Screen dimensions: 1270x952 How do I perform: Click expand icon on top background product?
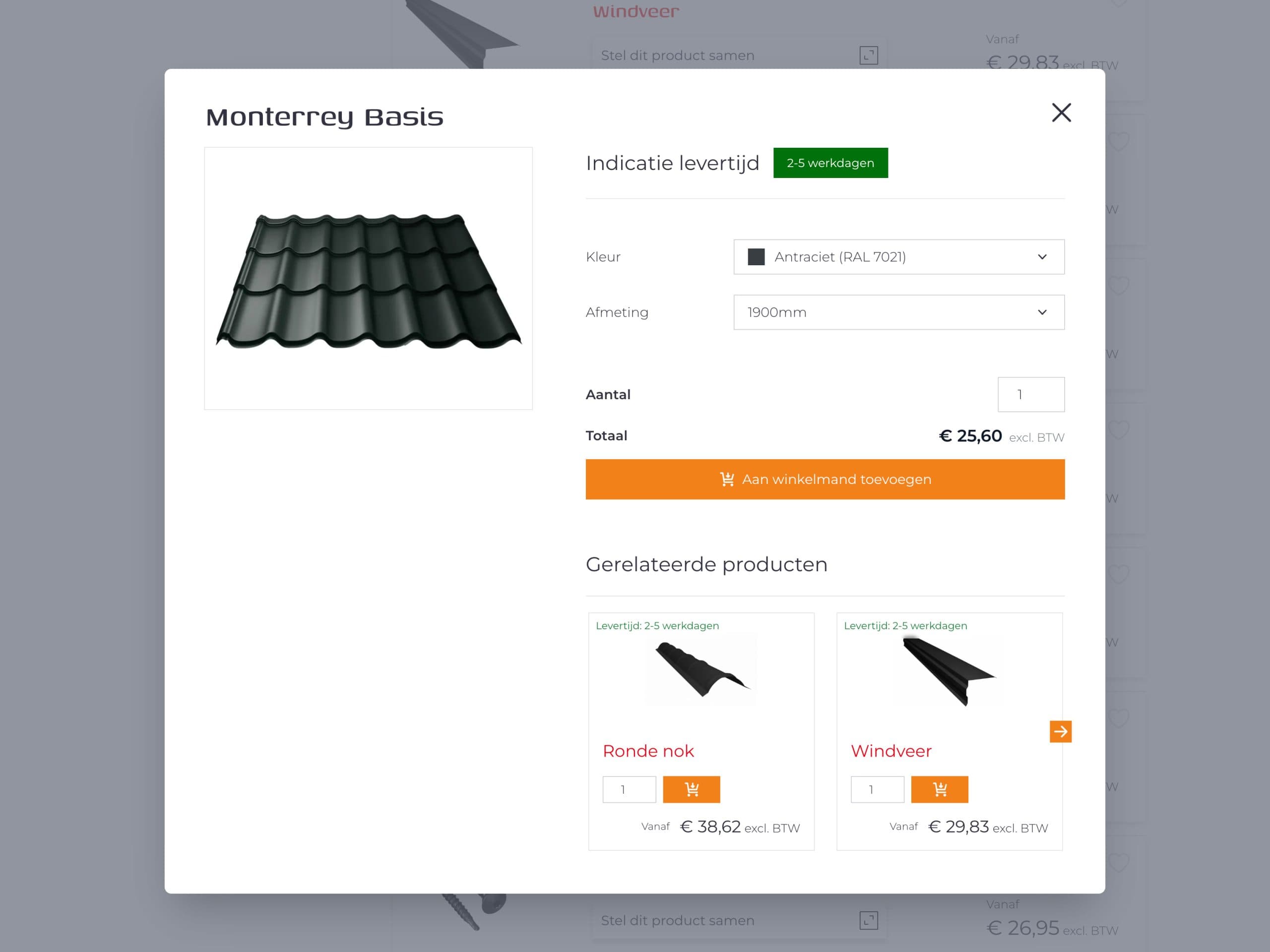click(868, 55)
